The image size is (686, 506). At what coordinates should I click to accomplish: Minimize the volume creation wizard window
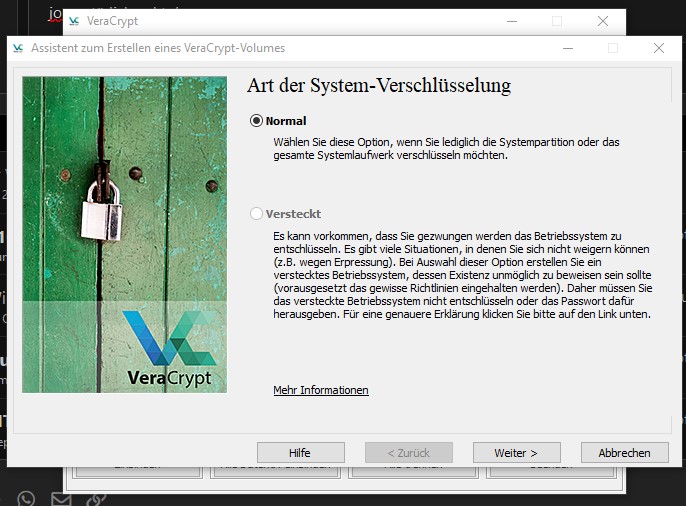[x=568, y=48]
